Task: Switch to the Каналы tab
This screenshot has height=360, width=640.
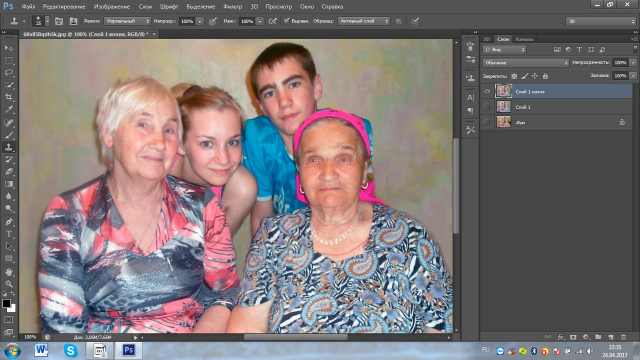Action: click(524, 39)
